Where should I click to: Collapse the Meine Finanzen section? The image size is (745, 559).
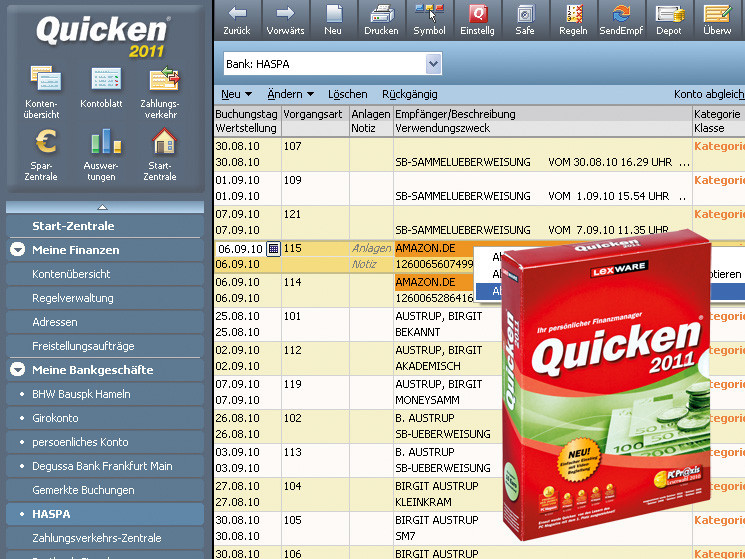point(18,249)
